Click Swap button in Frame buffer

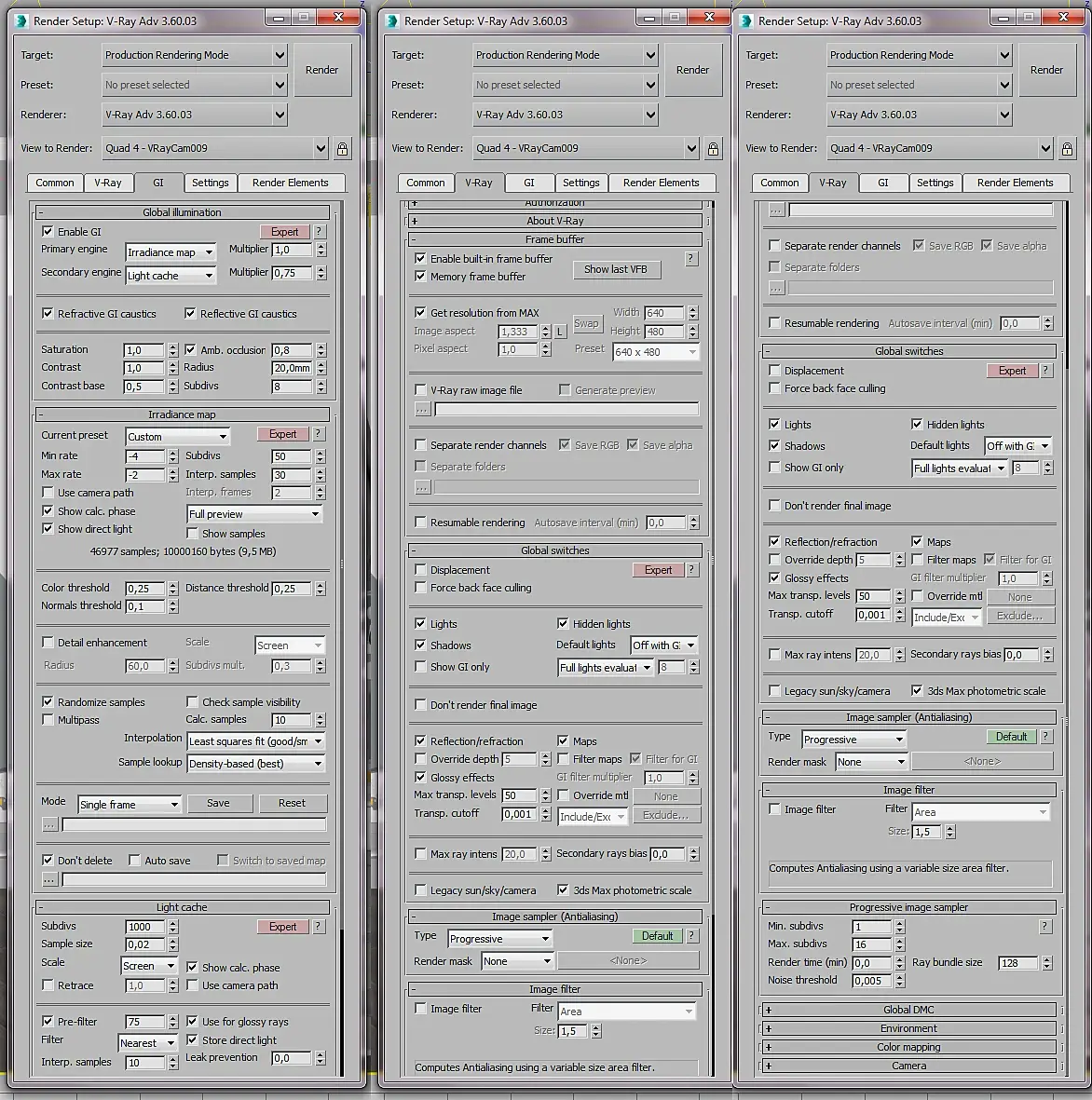tap(587, 323)
